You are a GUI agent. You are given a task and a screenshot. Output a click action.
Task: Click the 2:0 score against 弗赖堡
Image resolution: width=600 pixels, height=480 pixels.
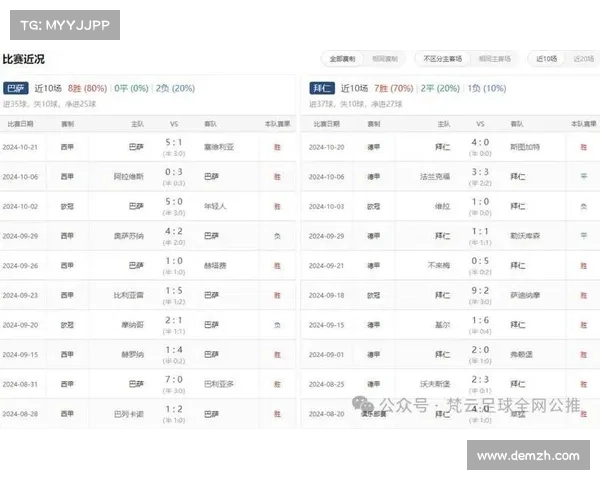(x=480, y=350)
